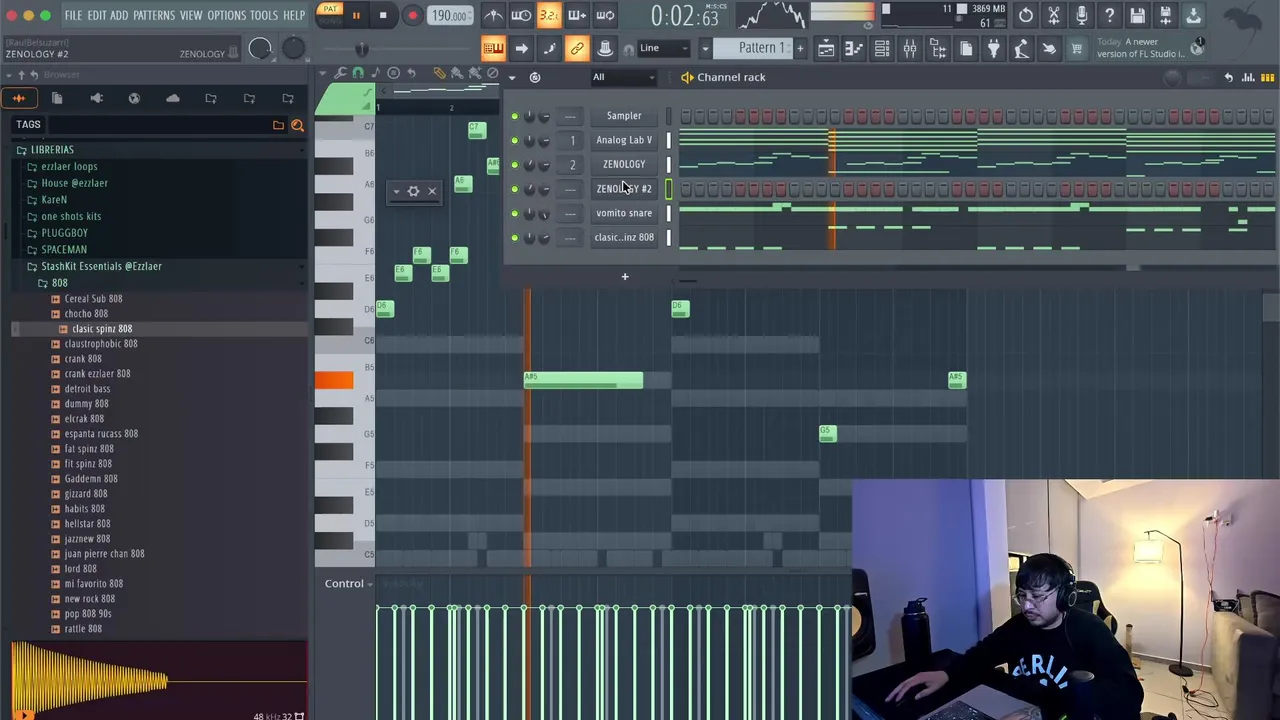Collapse the 808 subfolder
The image size is (1280, 720).
click(59, 283)
